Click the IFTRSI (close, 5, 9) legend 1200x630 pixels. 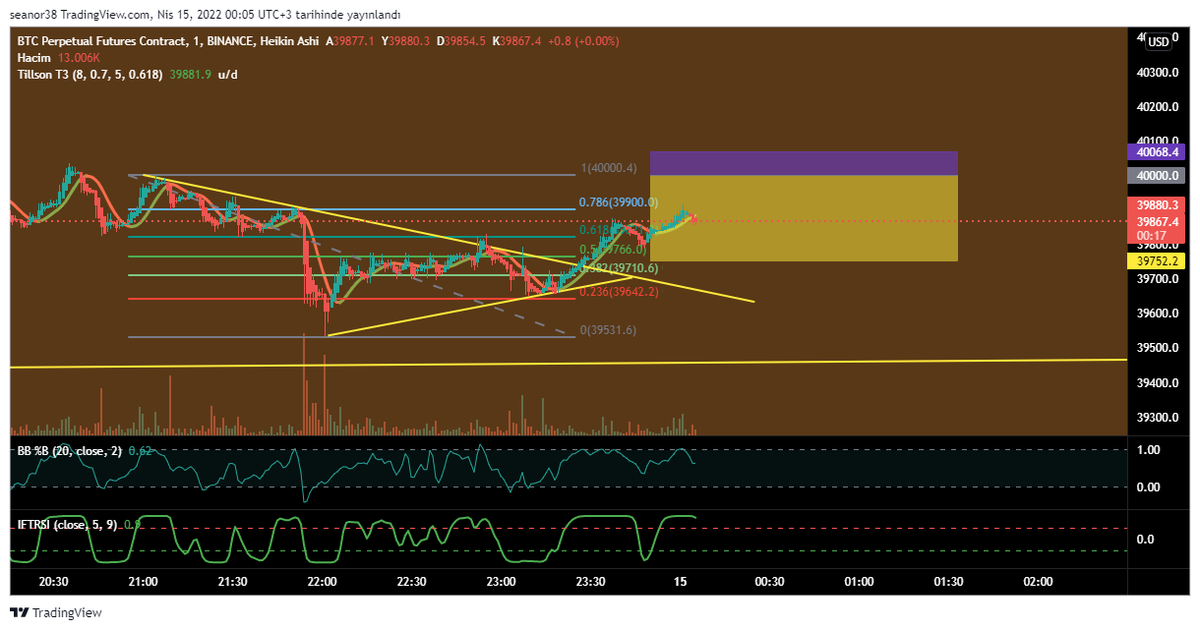pos(67,524)
